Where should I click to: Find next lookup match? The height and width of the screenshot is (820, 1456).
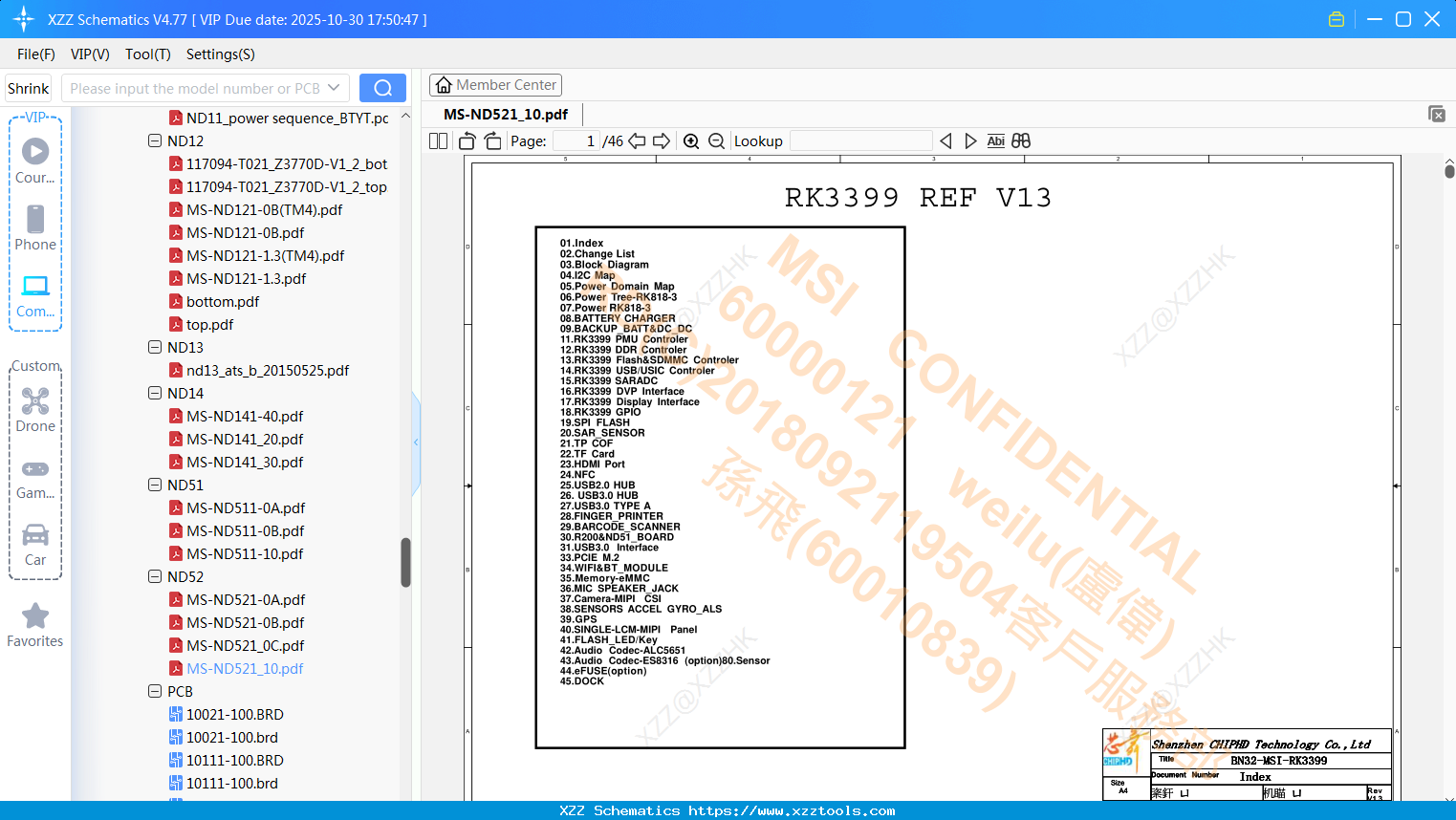(x=970, y=141)
